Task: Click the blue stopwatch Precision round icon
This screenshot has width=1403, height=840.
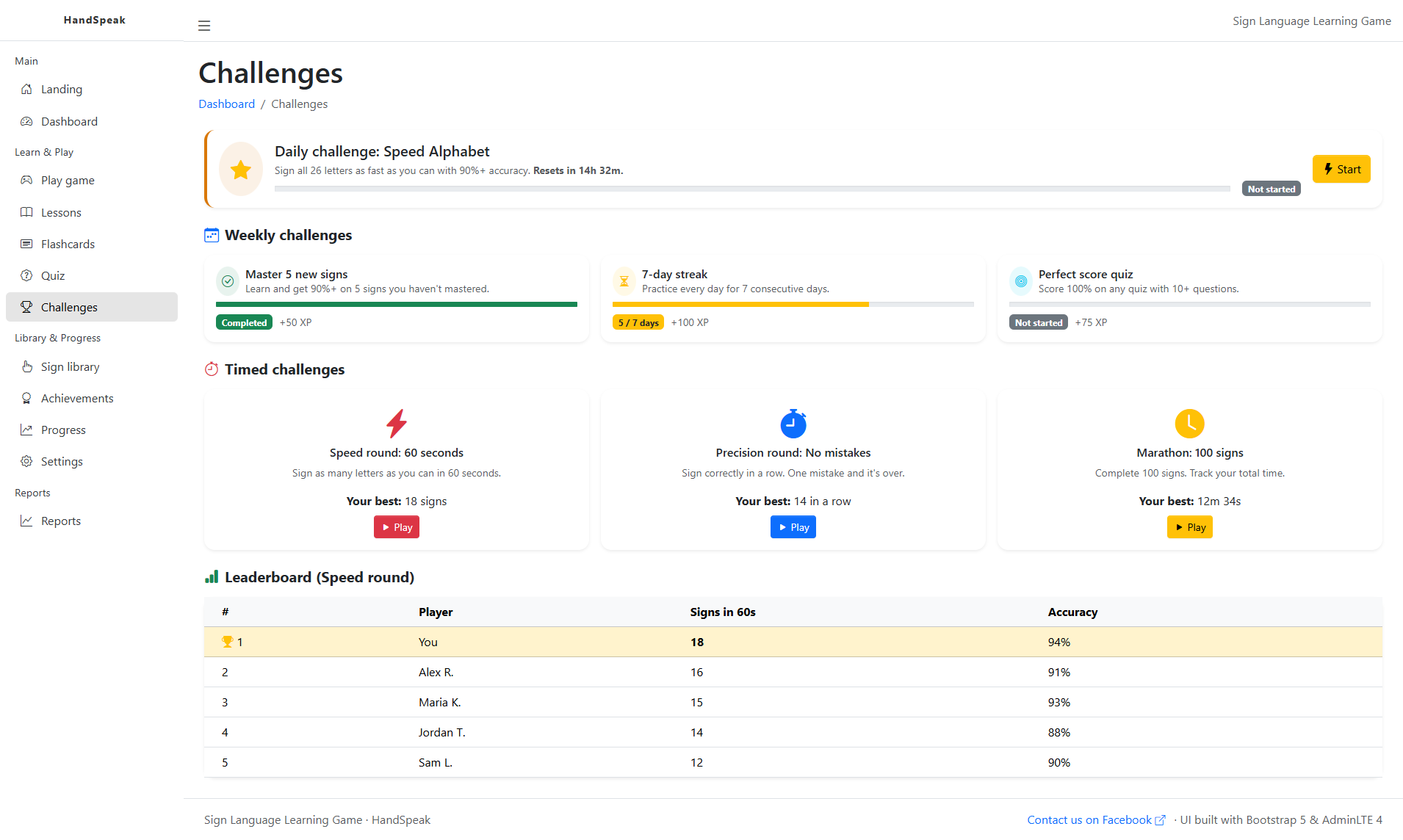Action: [x=793, y=424]
